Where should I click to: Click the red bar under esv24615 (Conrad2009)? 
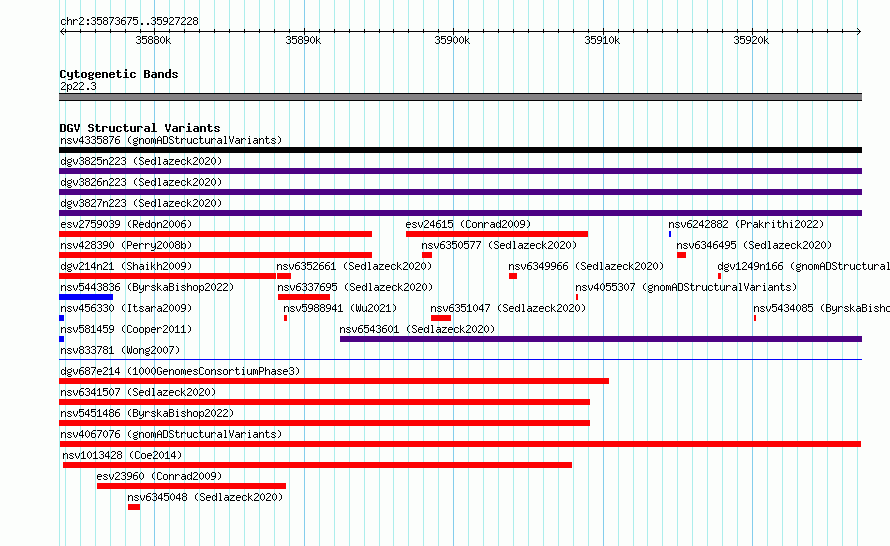click(x=497, y=234)
